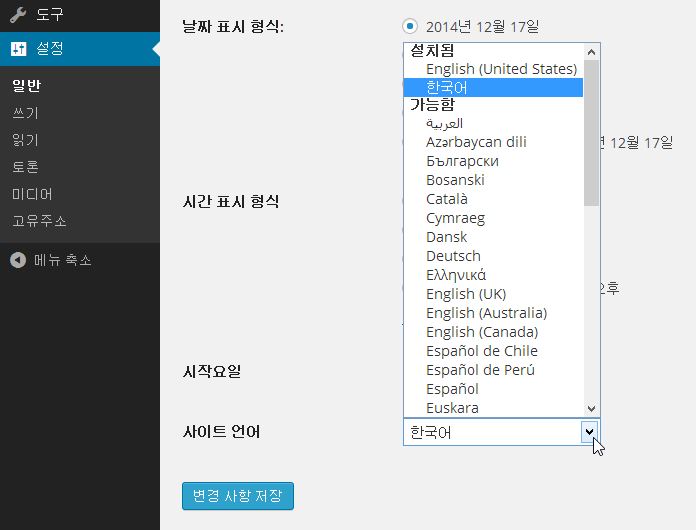
Task: Click the 사이트 언어 dropdown arrow
Action: point(589,432)
